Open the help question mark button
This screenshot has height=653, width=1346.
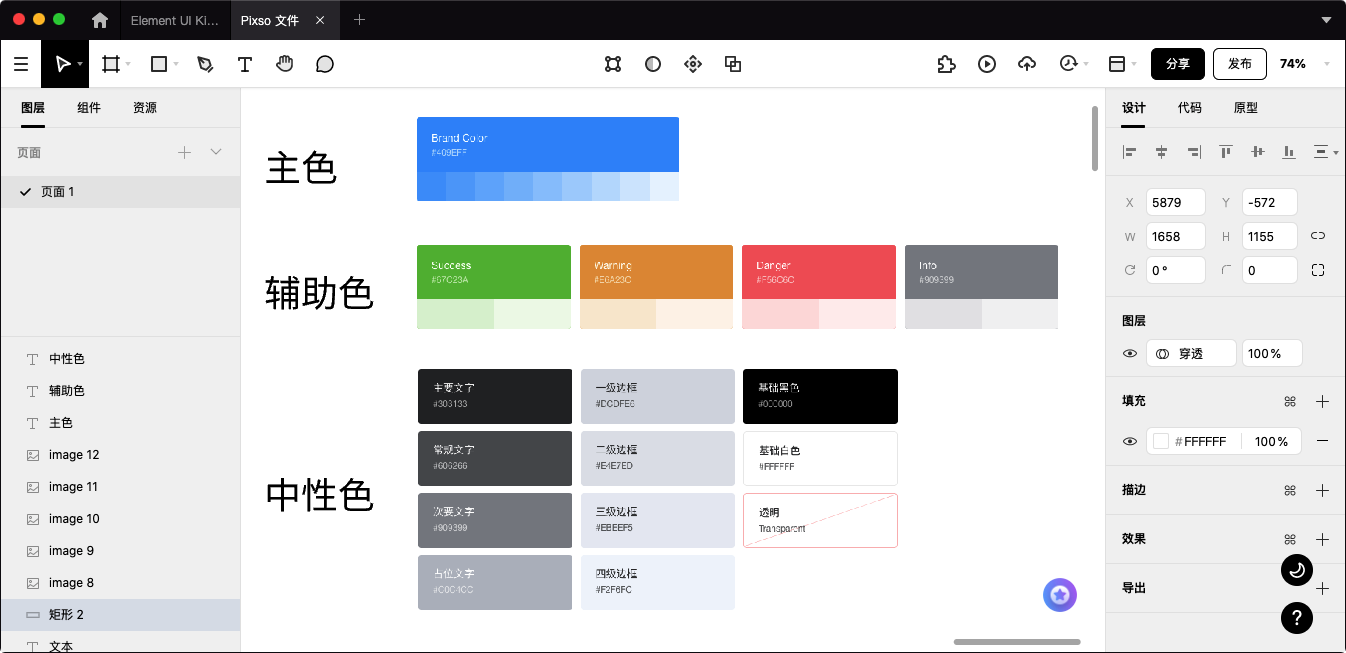click(x=1297, y=617)
